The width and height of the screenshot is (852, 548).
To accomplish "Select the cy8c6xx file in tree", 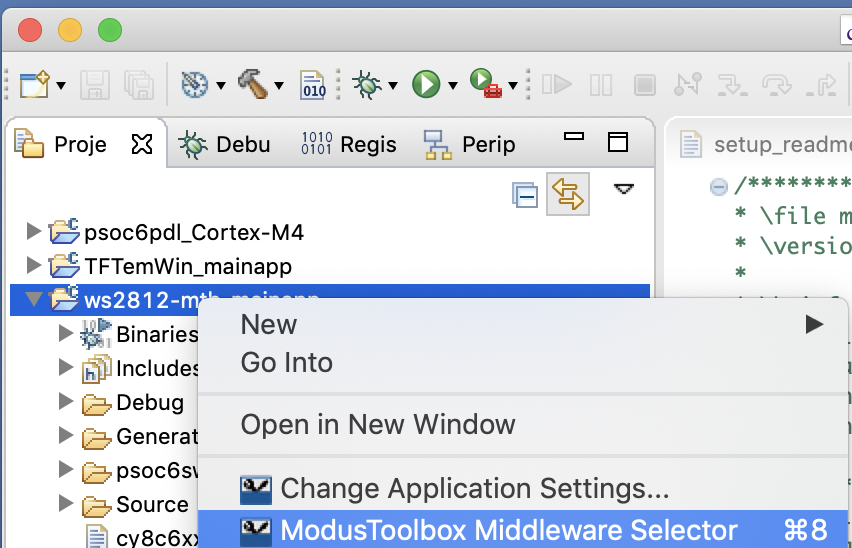I will [157, 538].
